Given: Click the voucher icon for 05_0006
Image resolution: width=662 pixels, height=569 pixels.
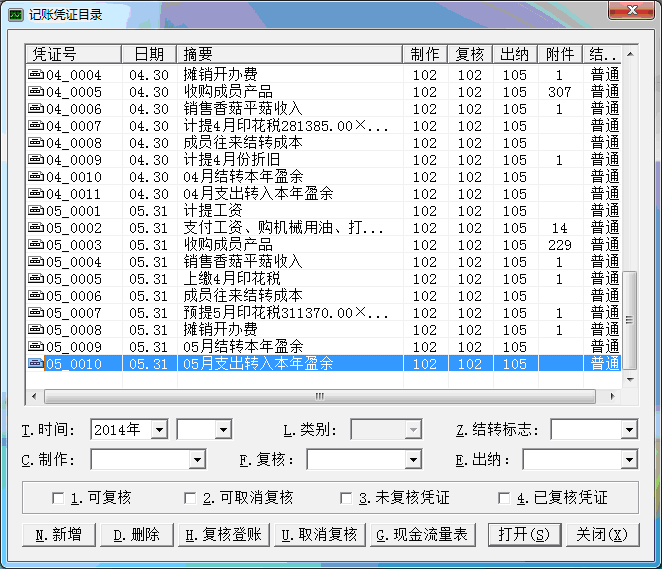Looking at the screenshot, I should pos(36,296).
